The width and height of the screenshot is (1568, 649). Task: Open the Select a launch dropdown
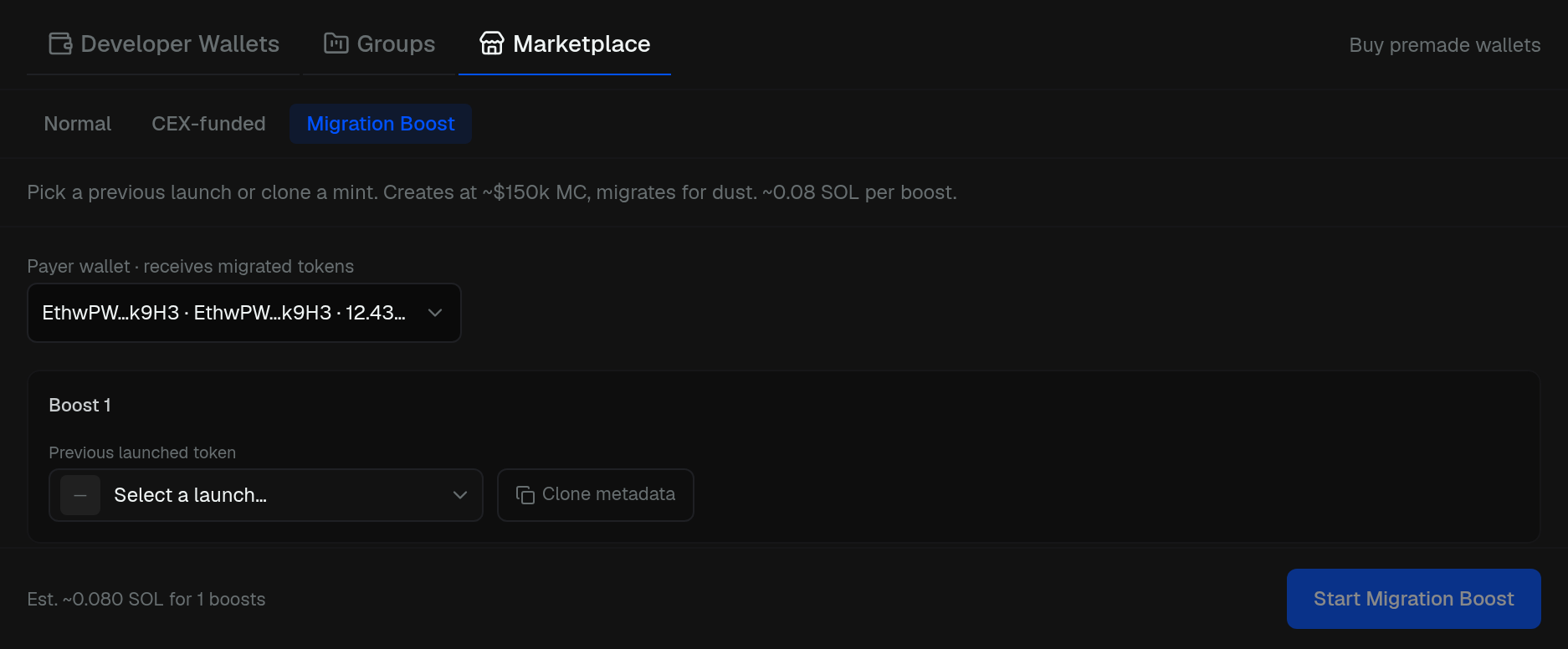coord(266,495)
